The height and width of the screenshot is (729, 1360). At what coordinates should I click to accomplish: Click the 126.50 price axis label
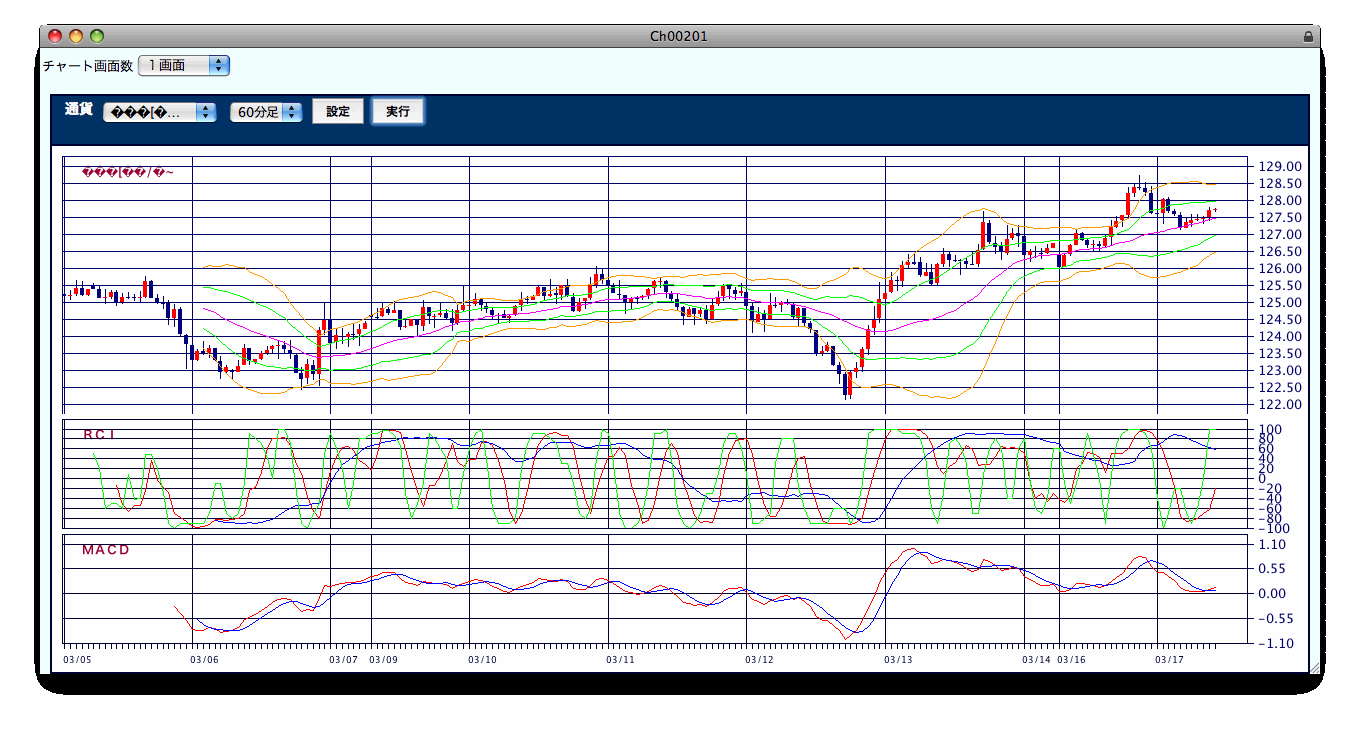pyautogui.click(x=1280, y=252)
